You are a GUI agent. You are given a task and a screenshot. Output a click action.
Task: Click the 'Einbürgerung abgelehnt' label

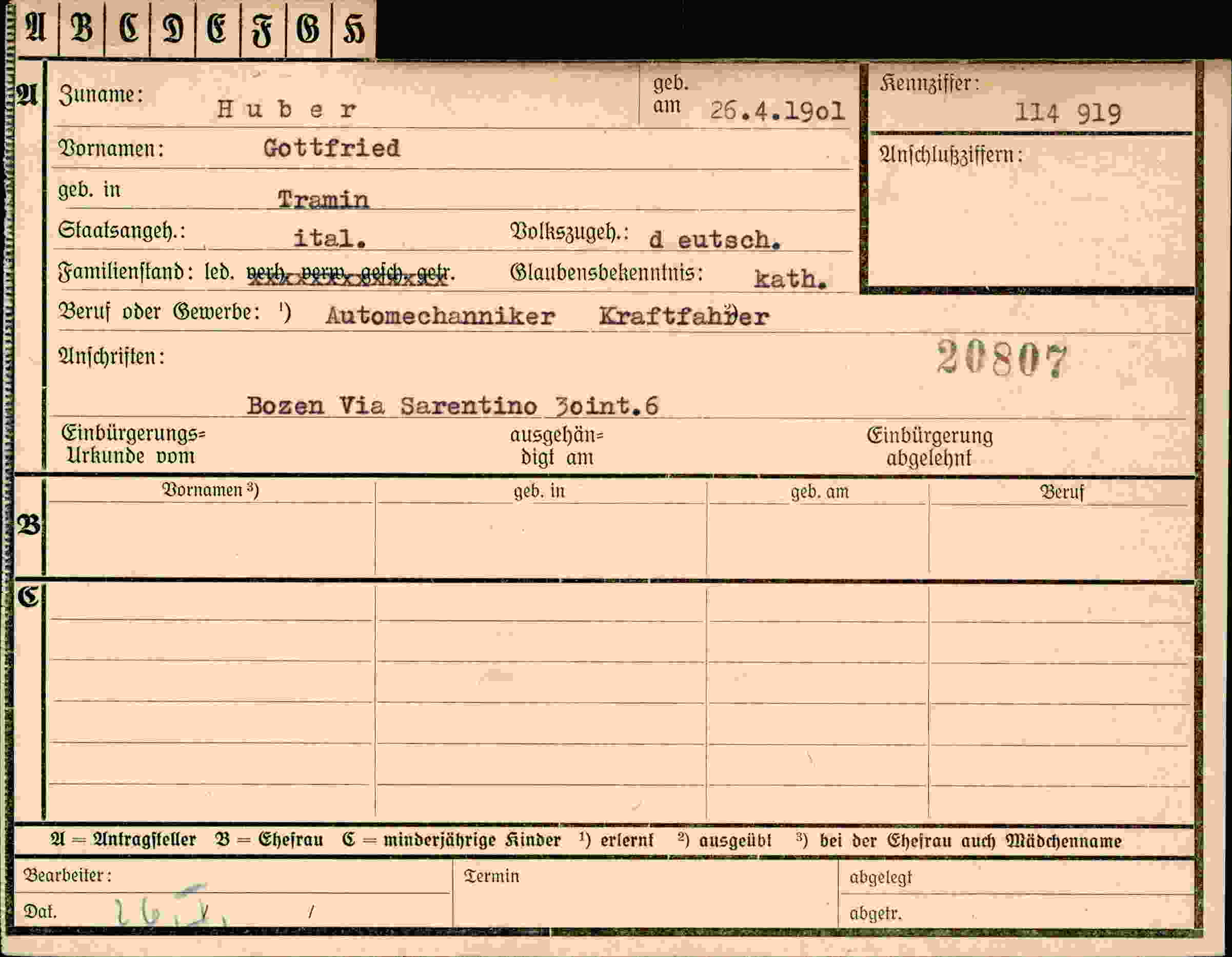point(929,447)
